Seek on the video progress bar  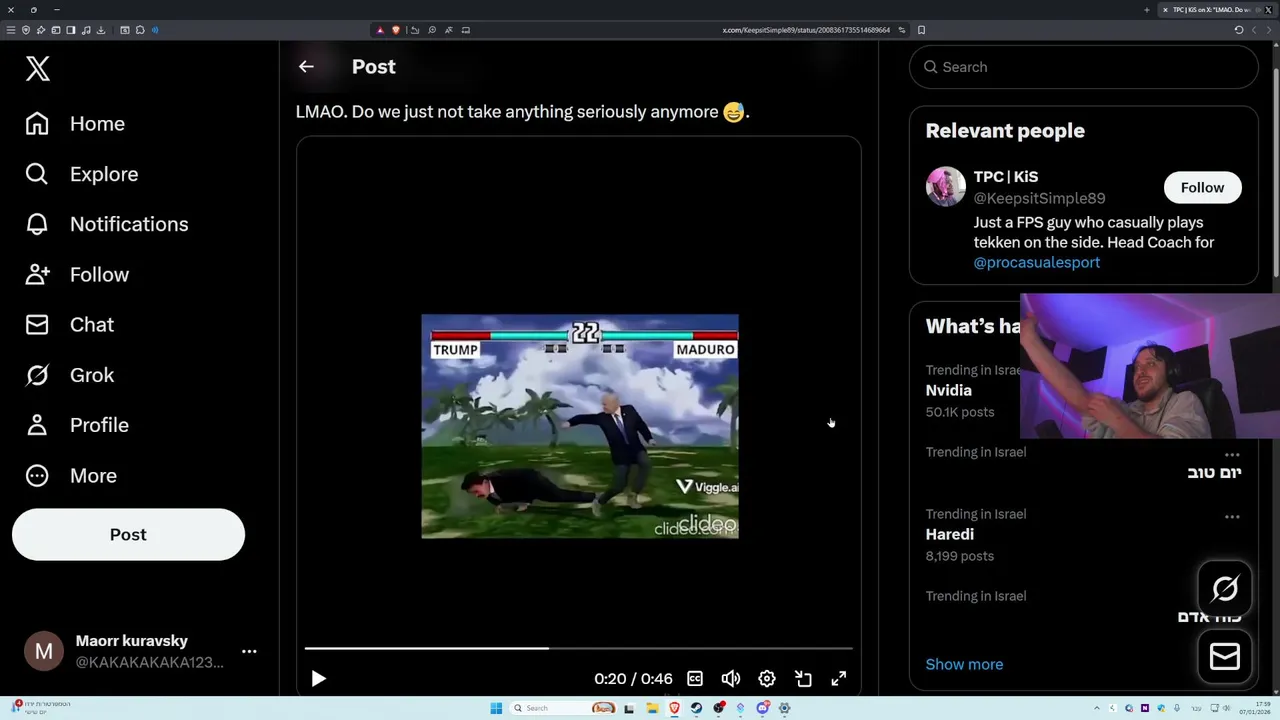578,648
